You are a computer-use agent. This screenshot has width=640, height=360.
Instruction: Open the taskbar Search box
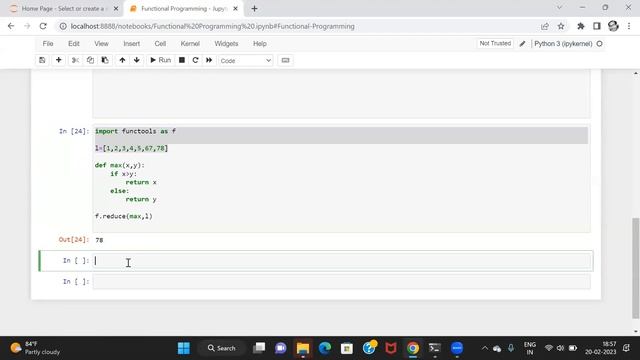click(222, 348)
